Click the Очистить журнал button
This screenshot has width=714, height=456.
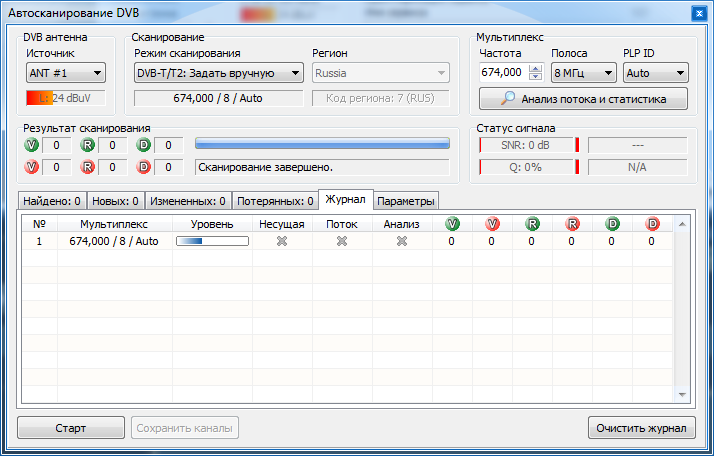[x=641, y=428]
